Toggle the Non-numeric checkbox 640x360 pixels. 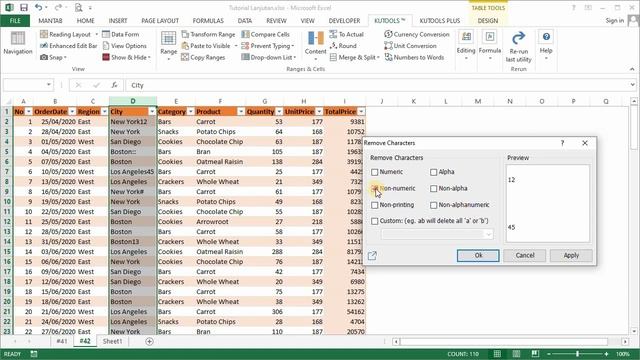coord(375,189)
